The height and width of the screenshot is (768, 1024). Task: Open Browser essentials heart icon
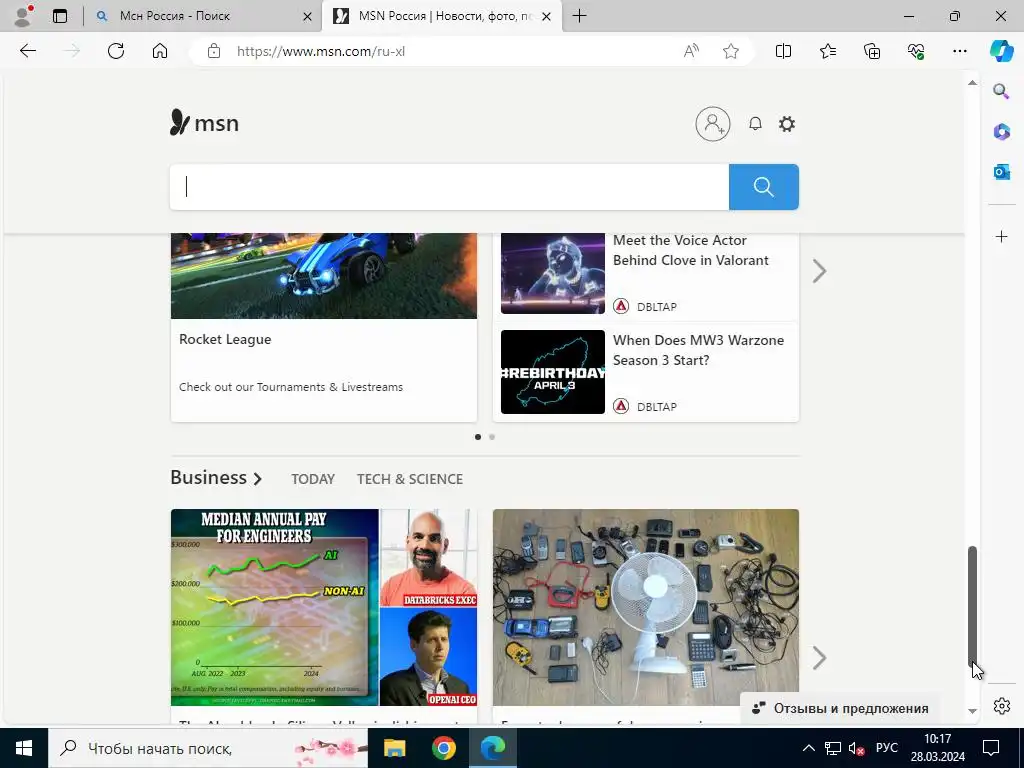[x=916, y=51]
